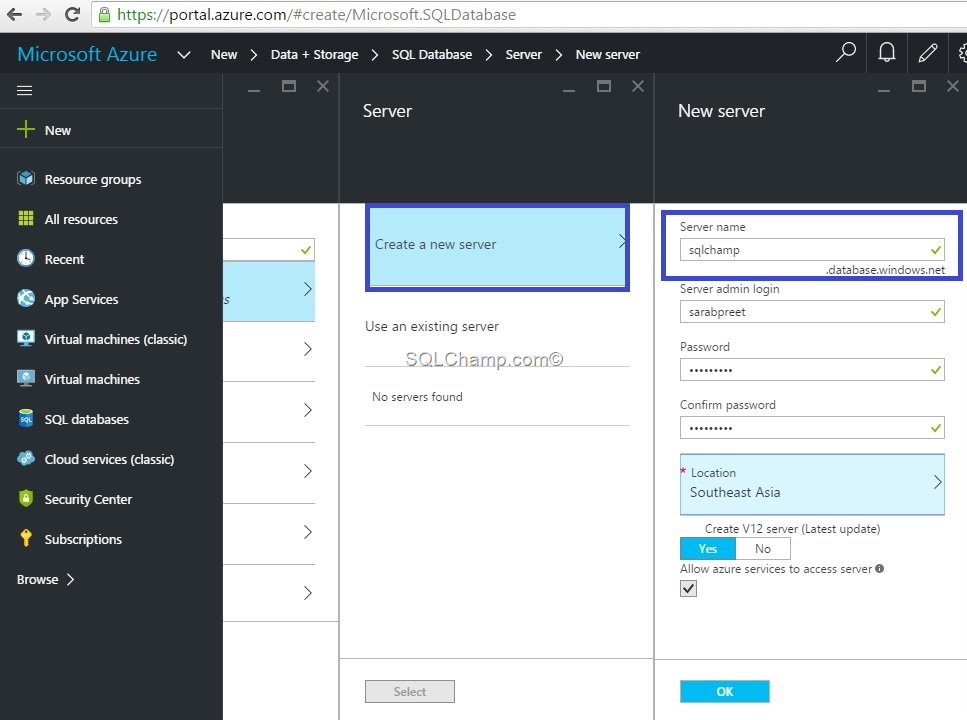
Task: Open Subscriptions key icon
Action: pyautogui.click(x=25, y=538)
